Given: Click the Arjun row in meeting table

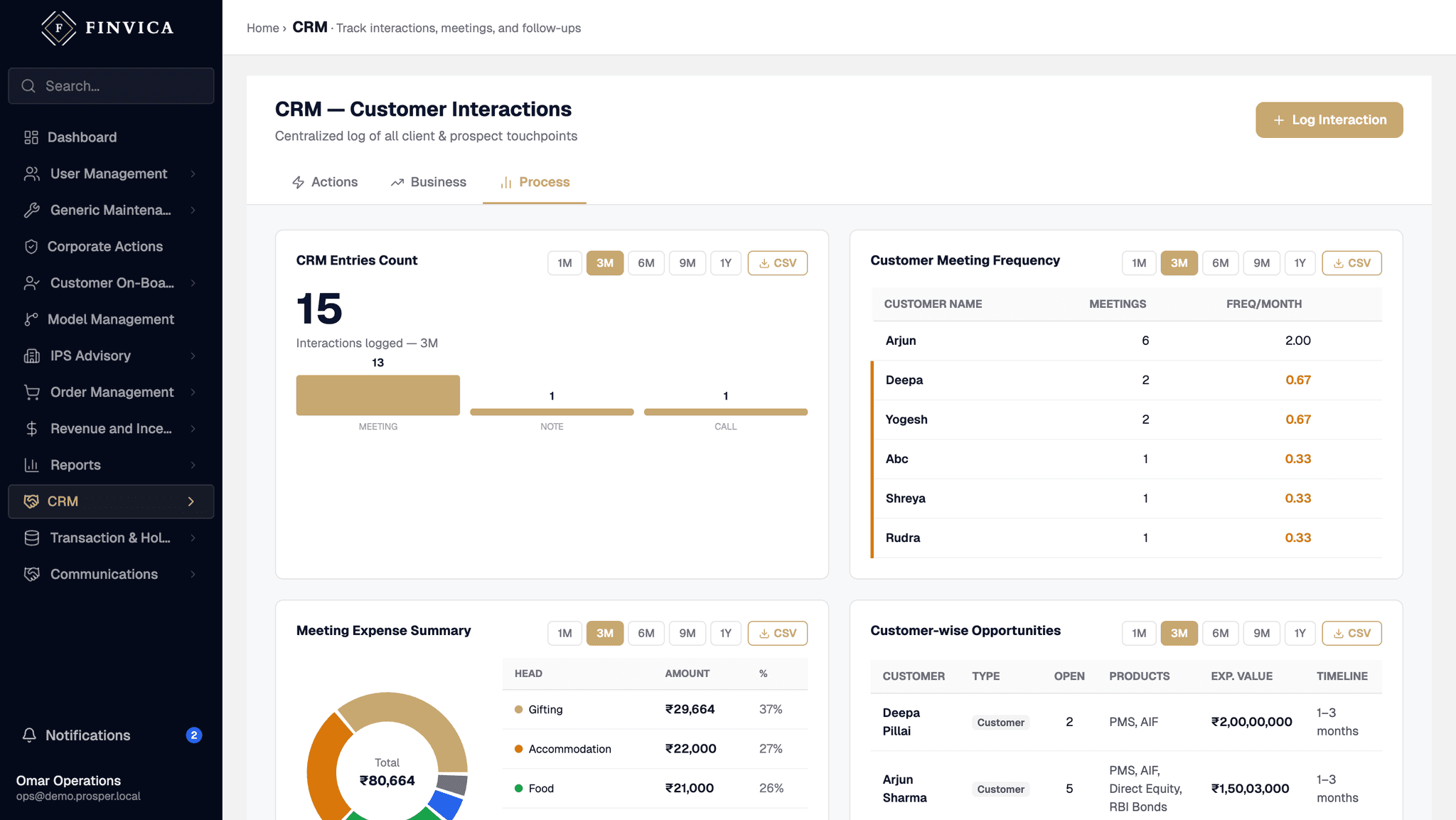Looking at the screenshot, I should click(x=1126, y=341).
